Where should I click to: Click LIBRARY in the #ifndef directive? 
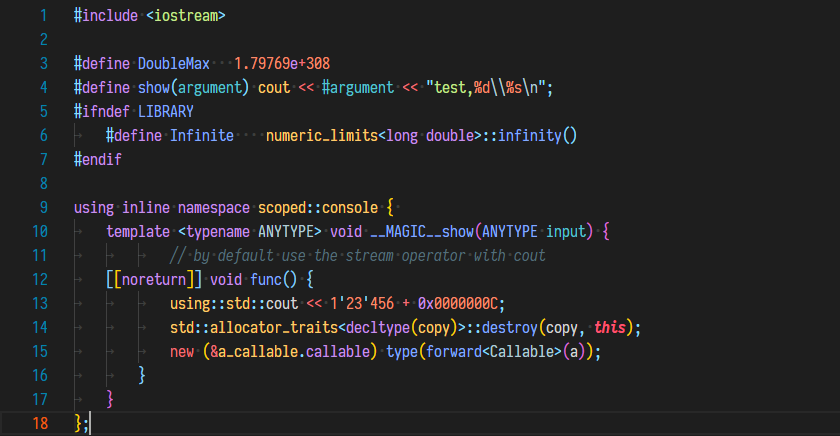tap(165, 112)
